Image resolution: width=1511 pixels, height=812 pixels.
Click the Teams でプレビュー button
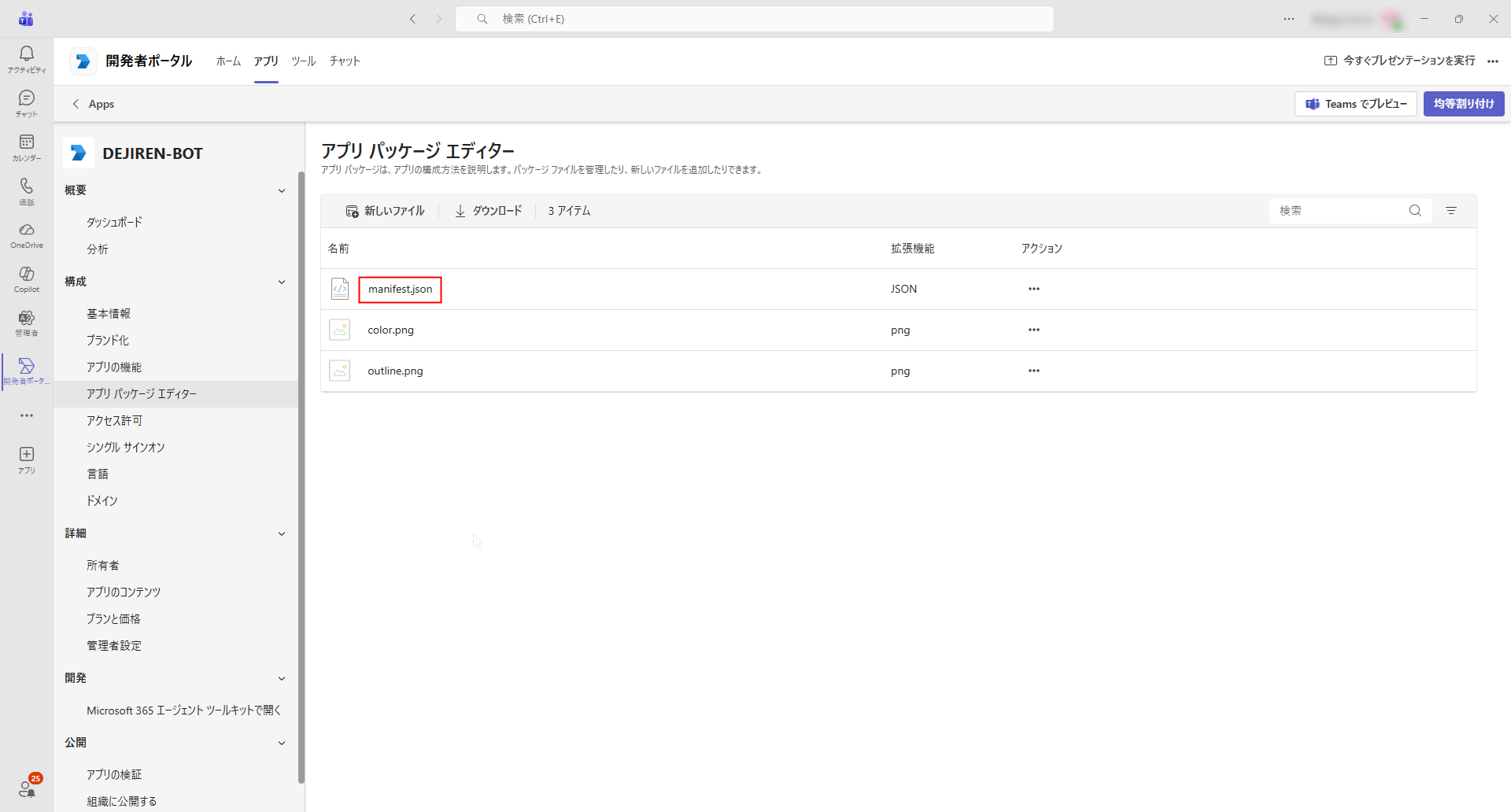(1355, 104)
